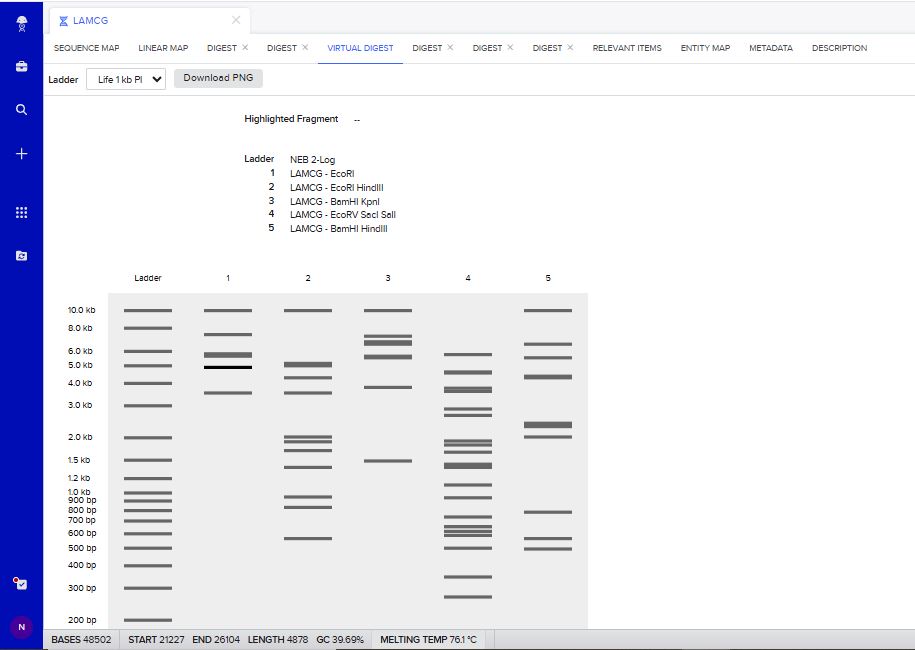Close the first Digest tab

[x=245, y=48]
